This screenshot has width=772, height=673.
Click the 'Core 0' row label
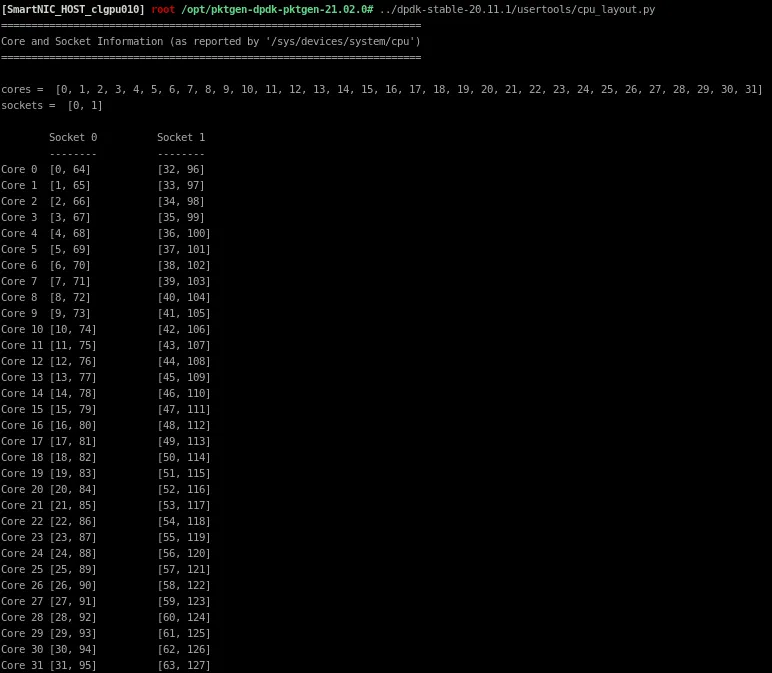[x=19, y=169]
